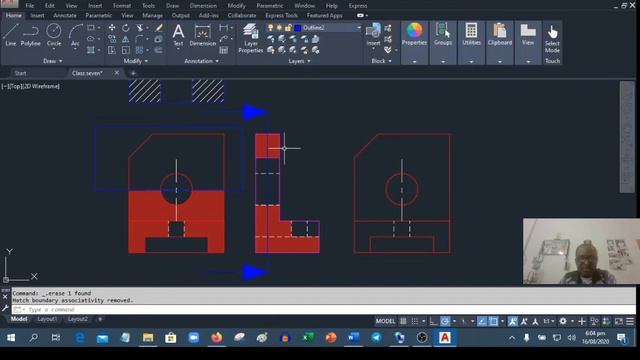Click the navigation bar at right edge
Screen dimensions: 640x360
(627, 137)
